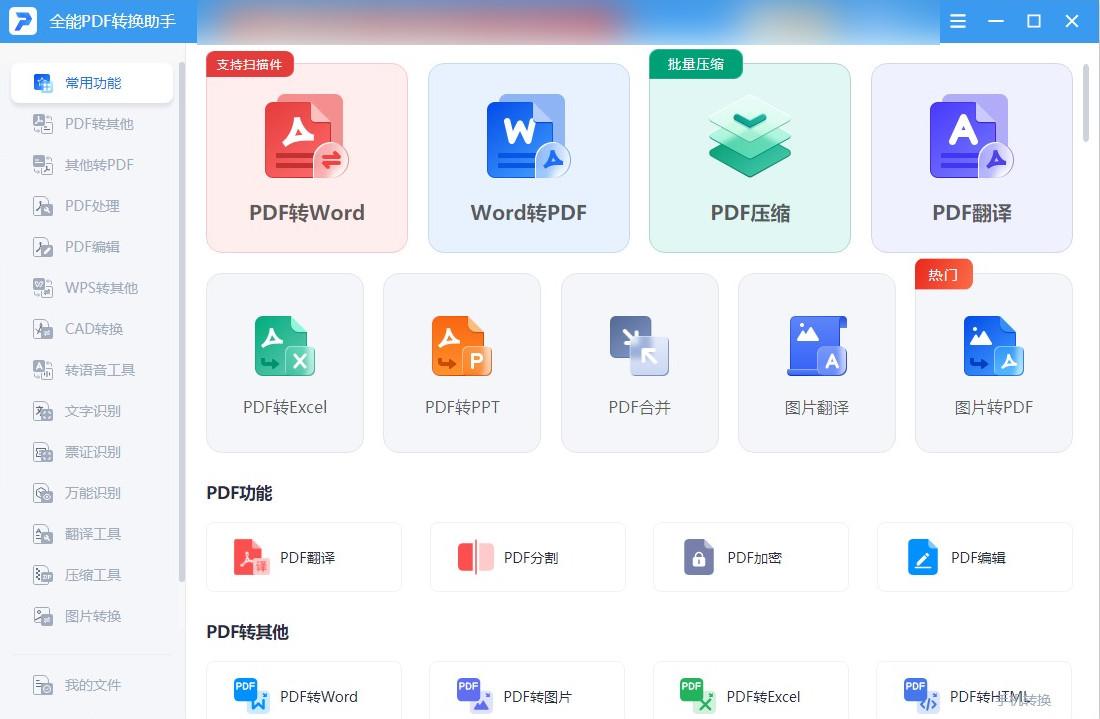
Task: Open the app hamburger menu
Action: point(957,21)
